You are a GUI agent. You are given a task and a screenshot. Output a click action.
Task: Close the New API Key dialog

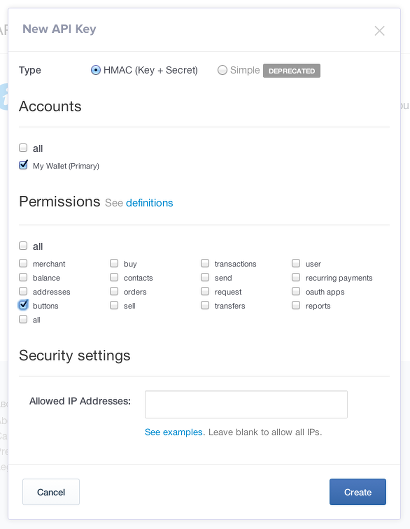(379, 31)
